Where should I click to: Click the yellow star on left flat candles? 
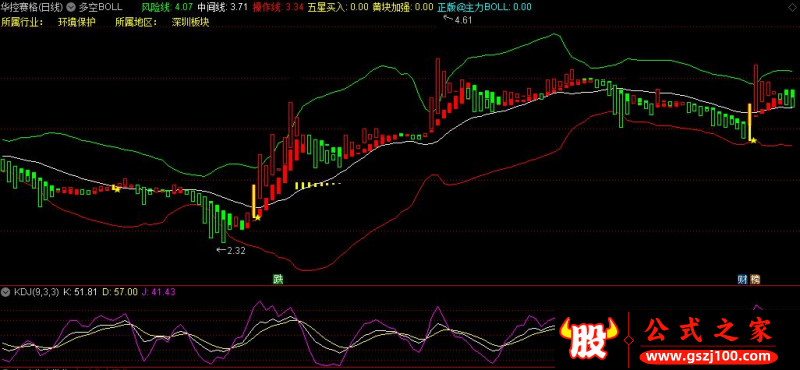pyautogui.click(x=117, y=189)
